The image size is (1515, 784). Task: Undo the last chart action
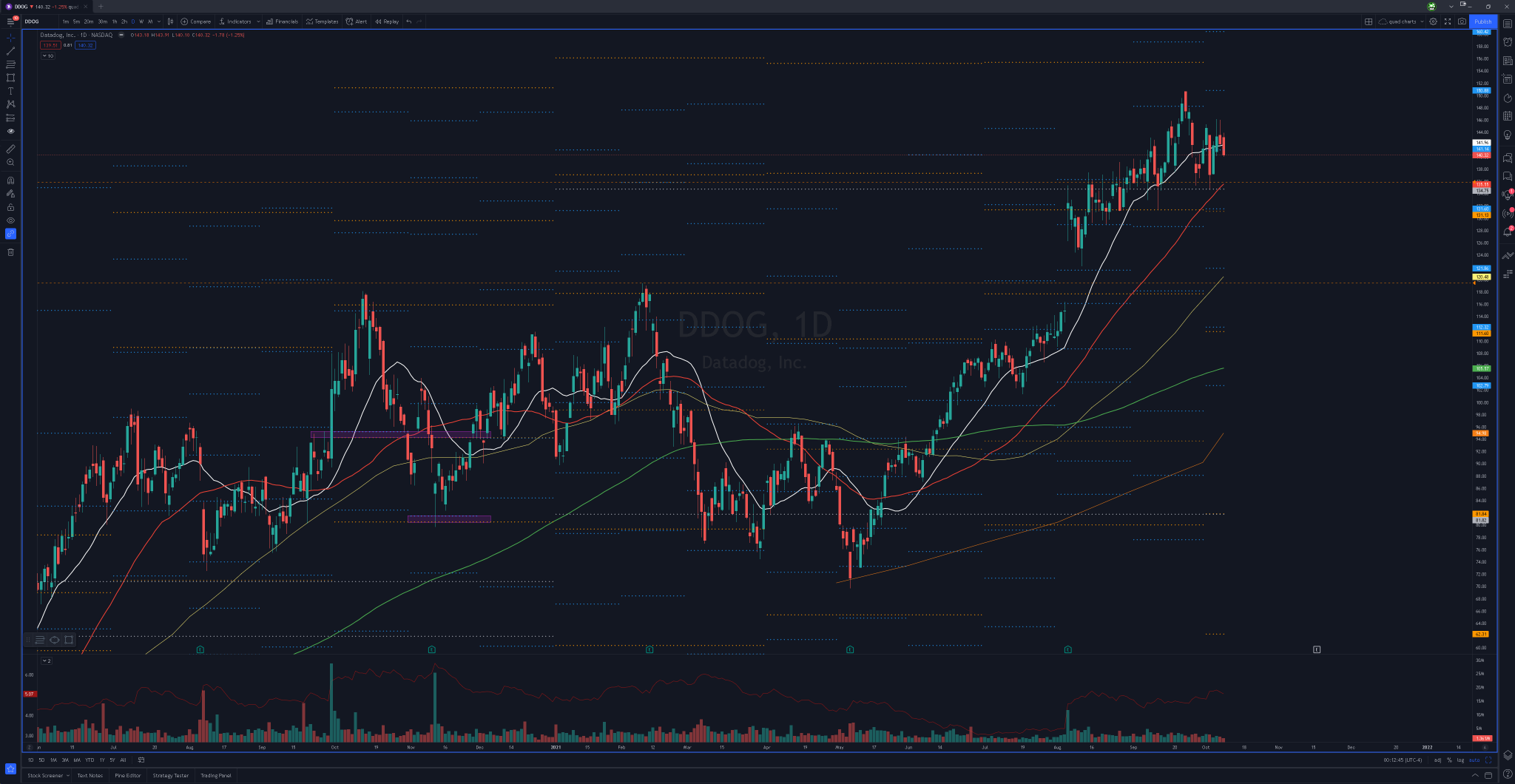(x=409, y=21)
